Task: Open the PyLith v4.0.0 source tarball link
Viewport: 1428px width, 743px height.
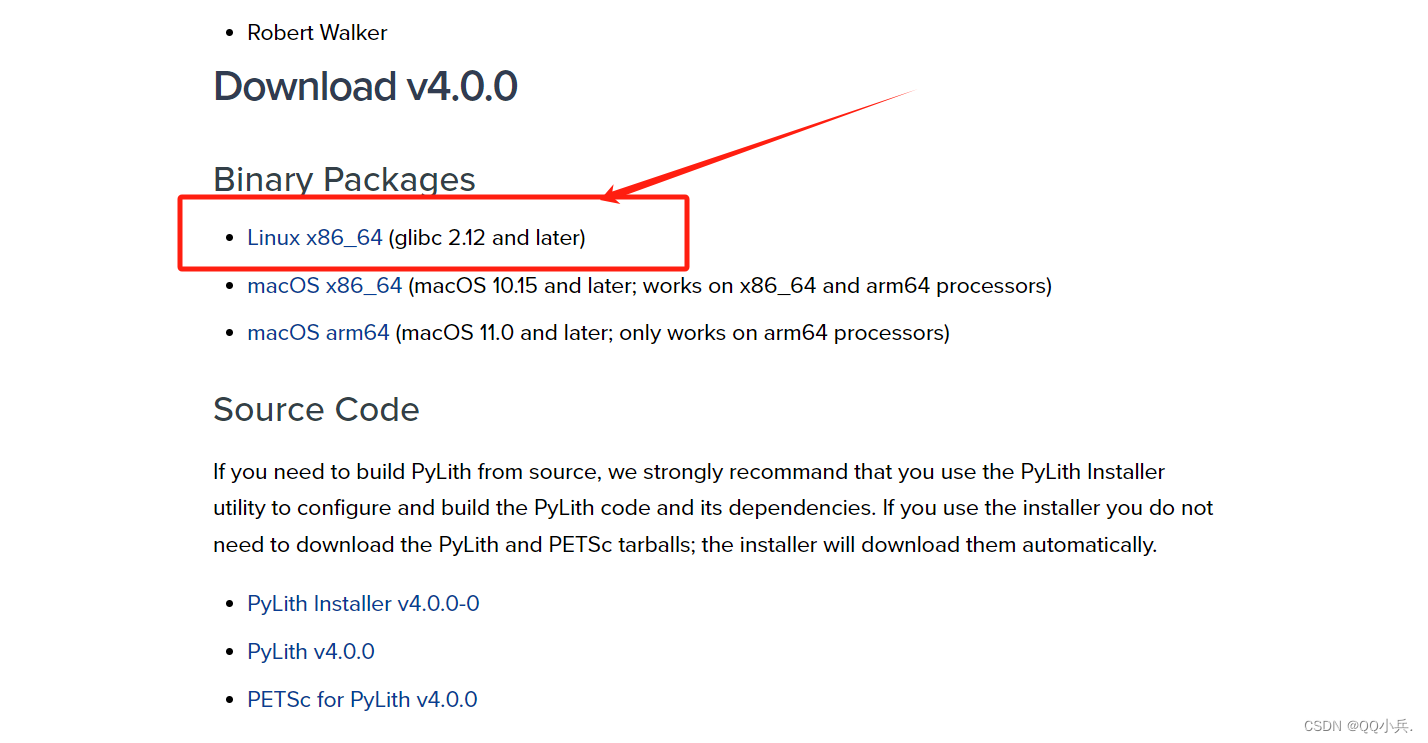Action: coord(310,651)
